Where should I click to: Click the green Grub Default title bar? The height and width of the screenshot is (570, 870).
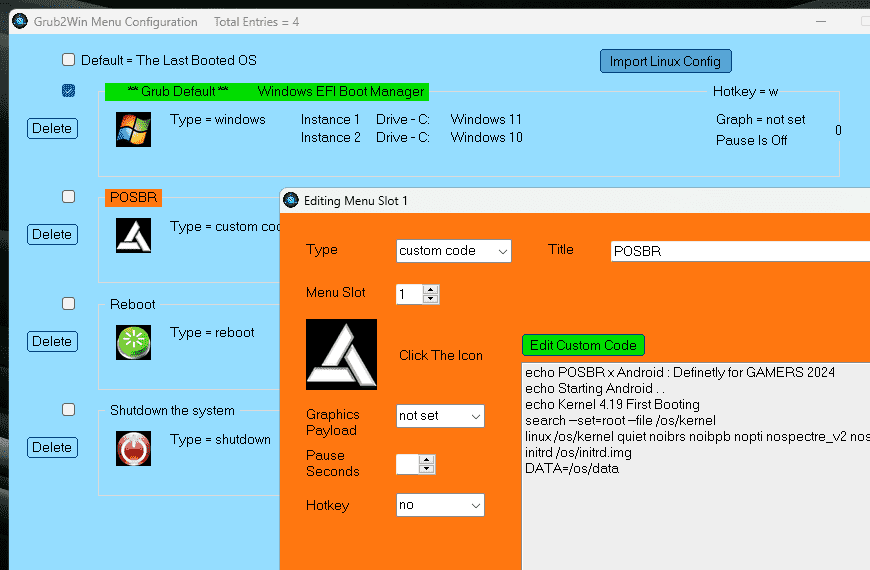click(266, 92)
